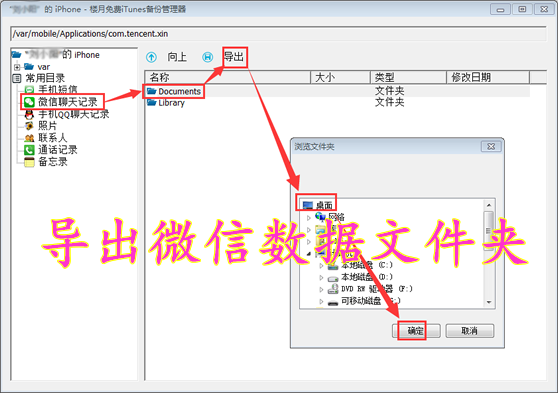Screen dimensions: 558x393
Task: Click the 手机短信 message icon
Action: click(29, 89)
